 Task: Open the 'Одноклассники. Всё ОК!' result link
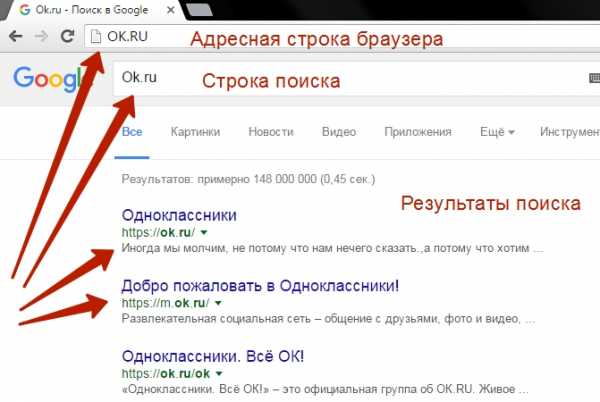213,356
